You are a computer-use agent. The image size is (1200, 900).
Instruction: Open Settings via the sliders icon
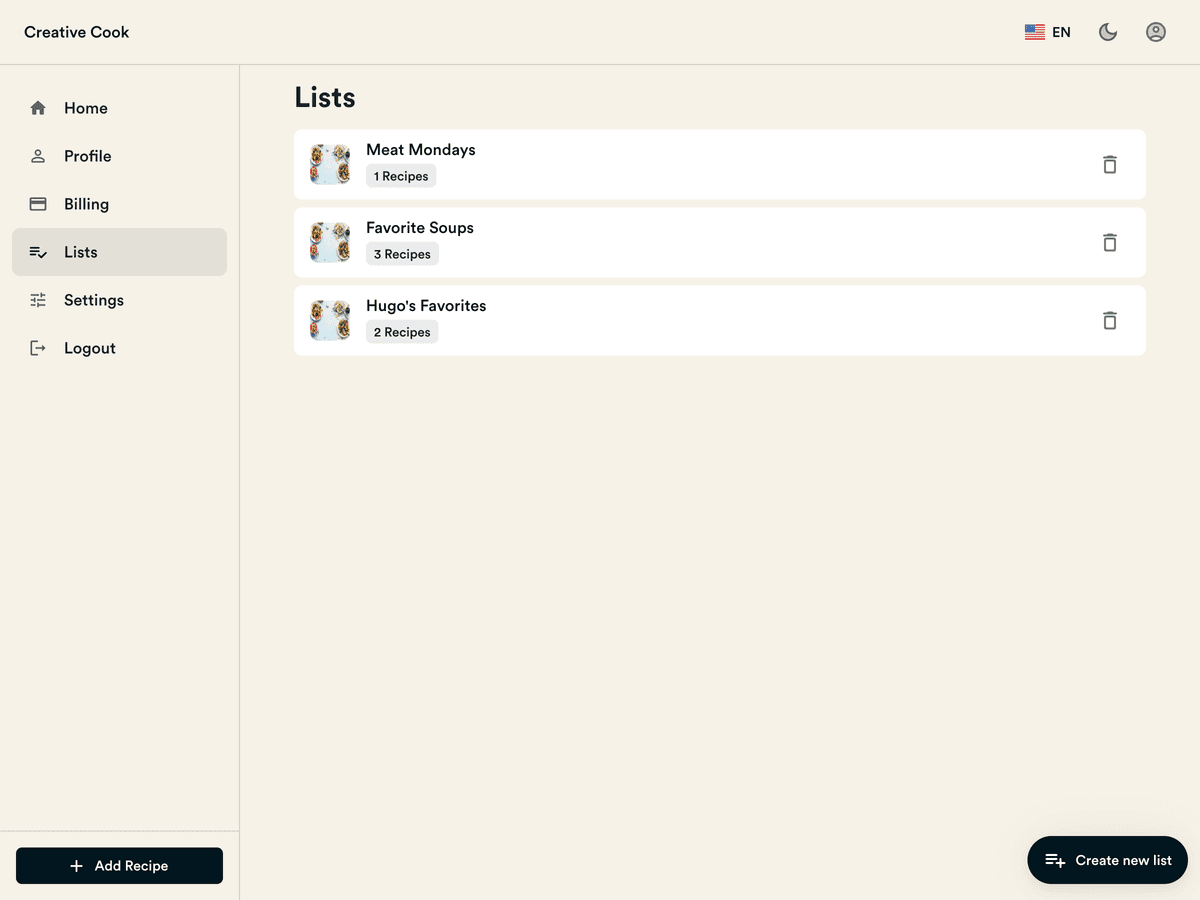pos(38,299)
